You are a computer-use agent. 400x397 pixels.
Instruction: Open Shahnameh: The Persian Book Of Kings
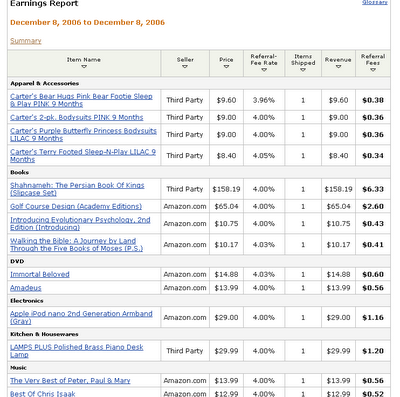(x=77, y=189)
